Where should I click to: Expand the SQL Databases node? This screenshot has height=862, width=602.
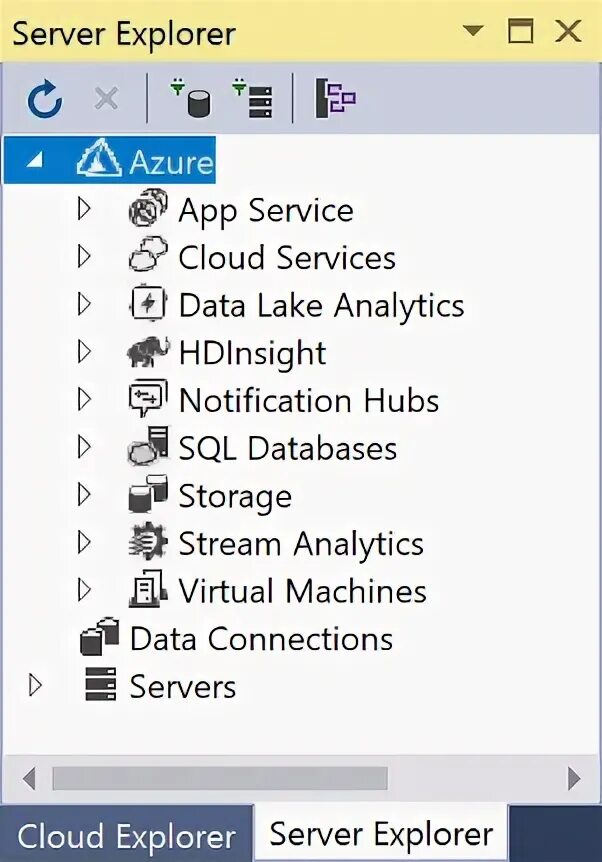coord(84,448)
